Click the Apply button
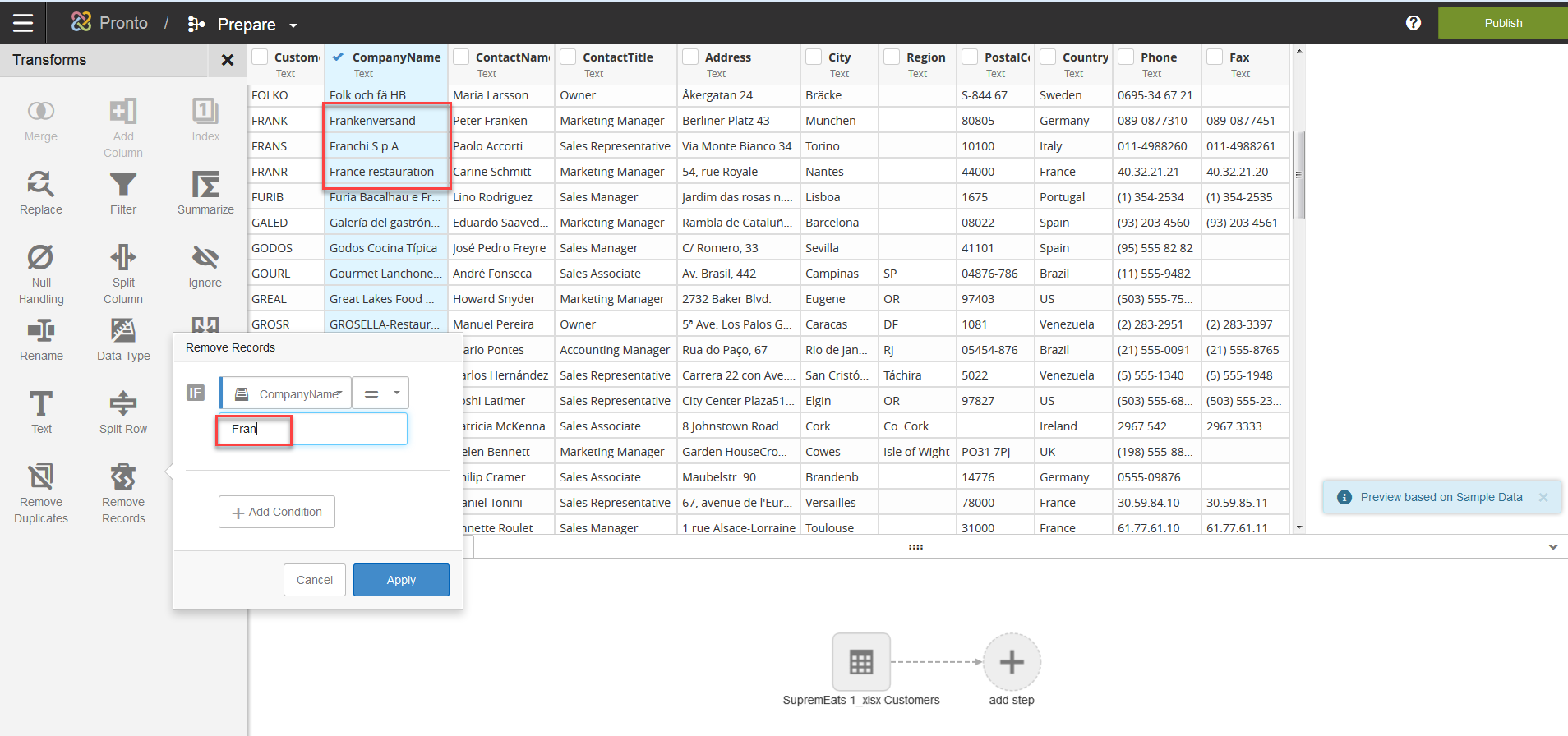1568x736 pixels. pyautogui.click(x=401, y=580)
